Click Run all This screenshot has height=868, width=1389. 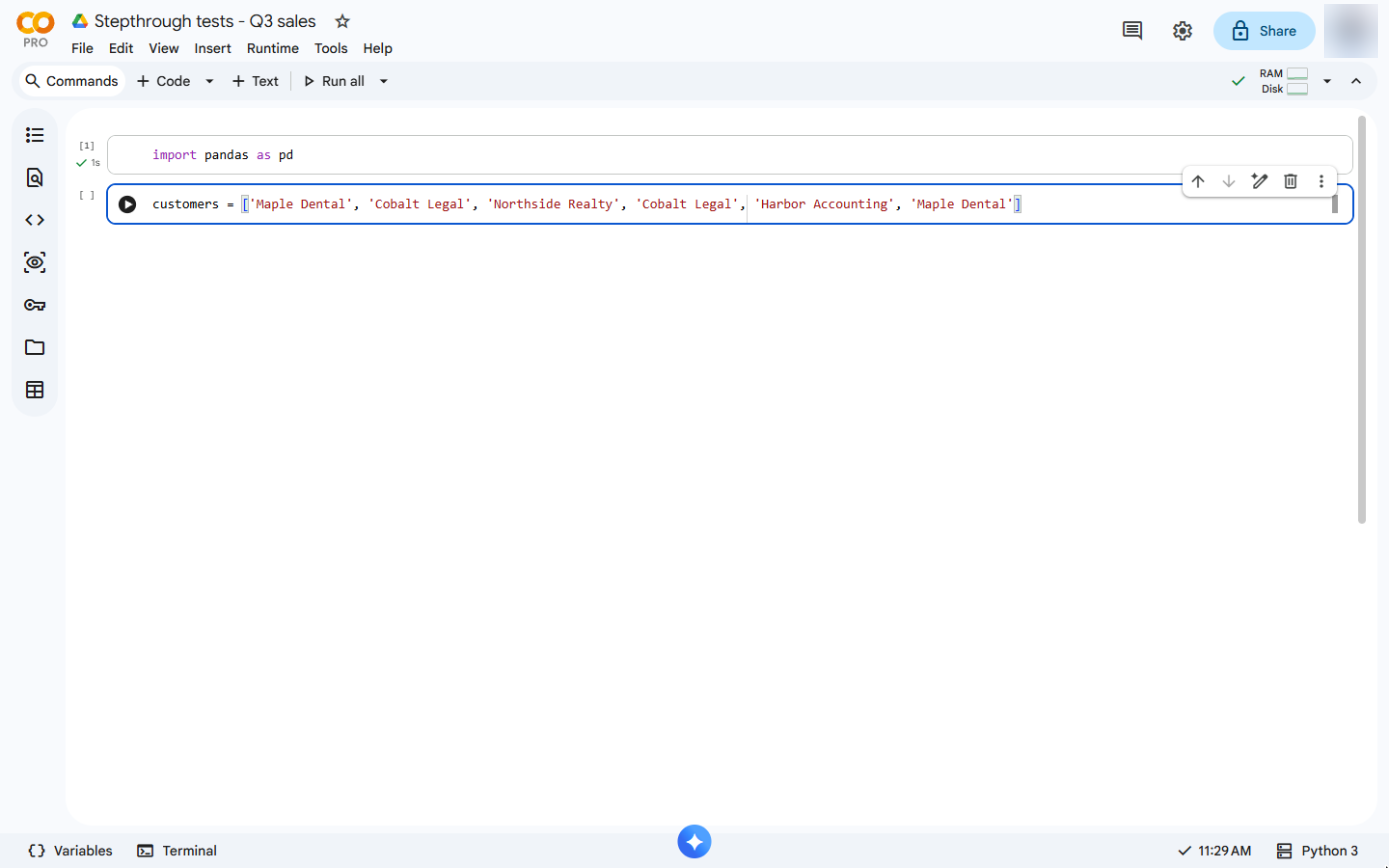click(335, 81)
